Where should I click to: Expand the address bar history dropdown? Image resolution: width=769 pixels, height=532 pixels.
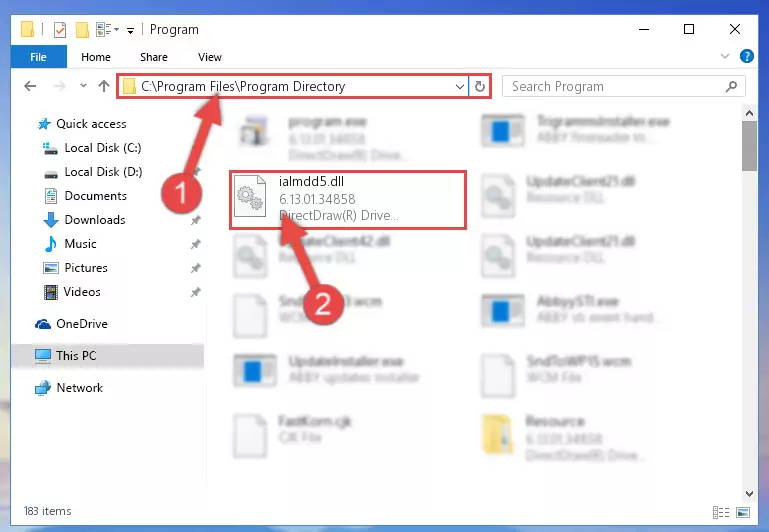[460, 86]
